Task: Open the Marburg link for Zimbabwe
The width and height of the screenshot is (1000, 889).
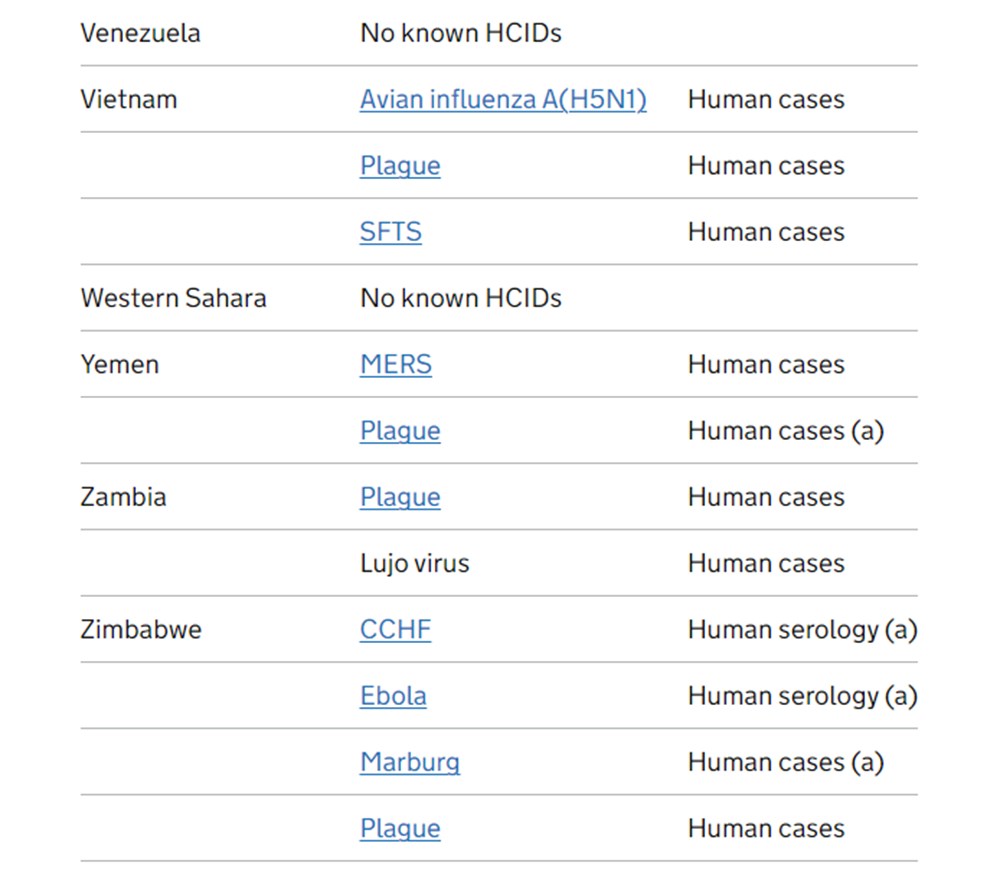Action: 410,762
